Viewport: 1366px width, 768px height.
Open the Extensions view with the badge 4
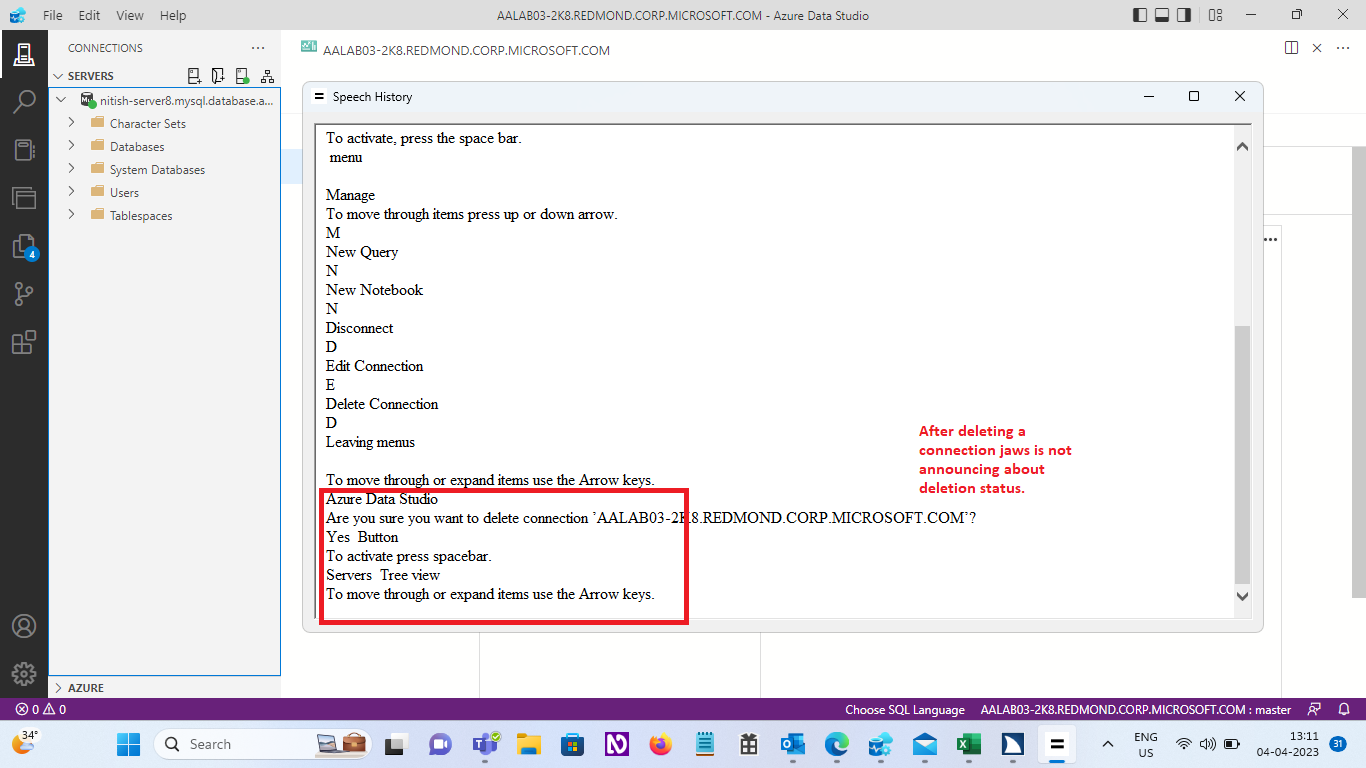(24, 245)
